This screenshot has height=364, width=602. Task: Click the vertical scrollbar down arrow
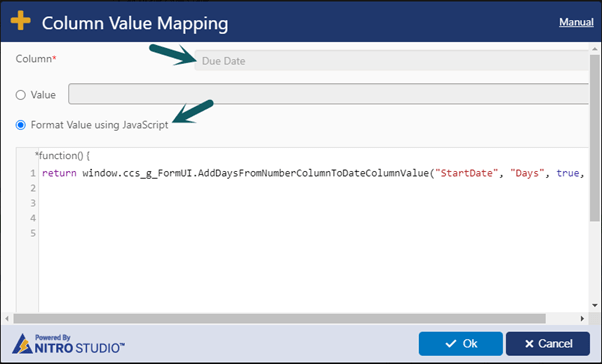point(595,305)
